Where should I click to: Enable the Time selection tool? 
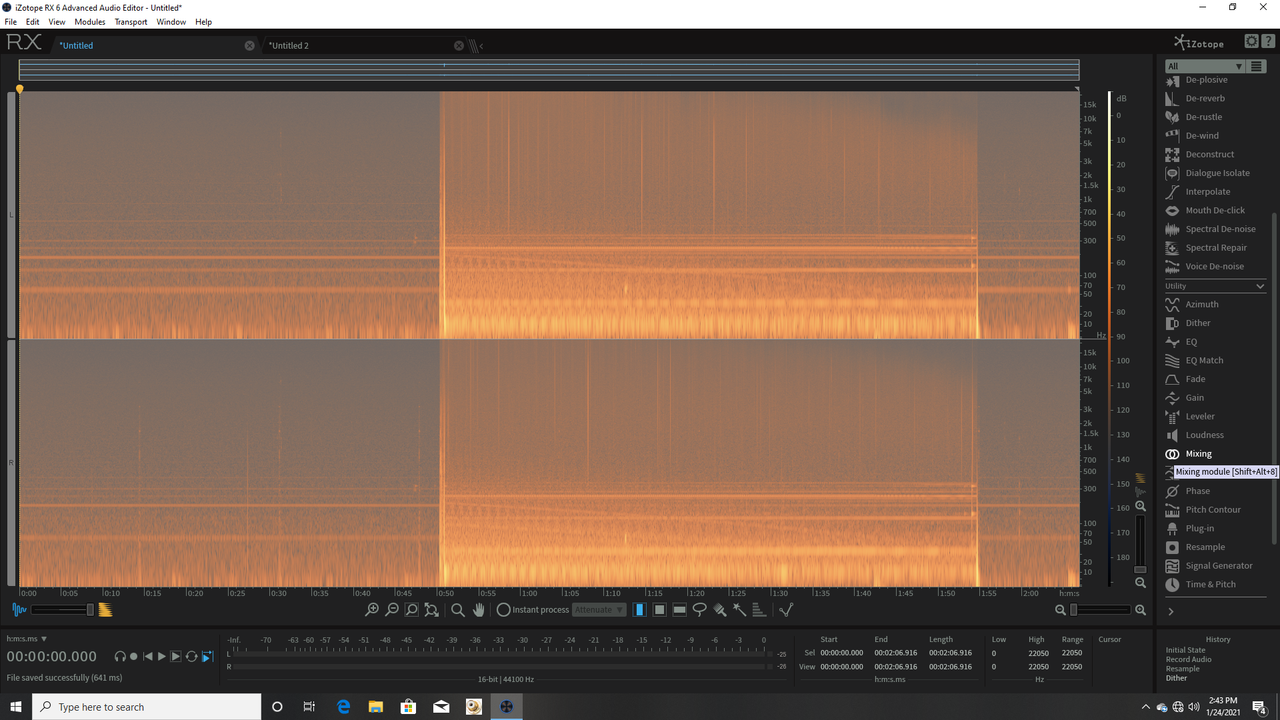[x=639, y=610]
